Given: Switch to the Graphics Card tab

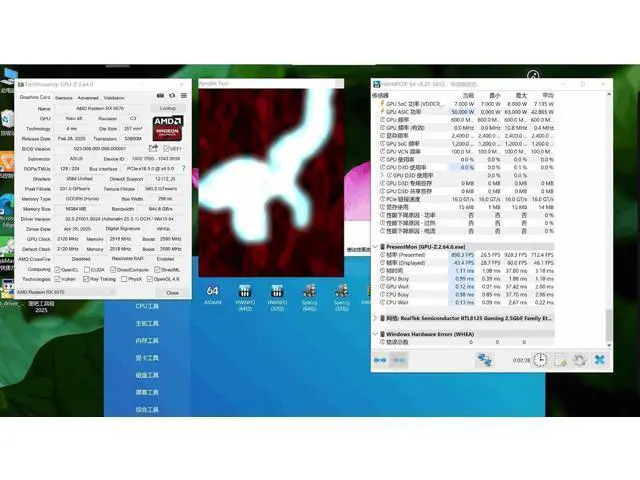Looking at the screenshot, I should 35,97.
